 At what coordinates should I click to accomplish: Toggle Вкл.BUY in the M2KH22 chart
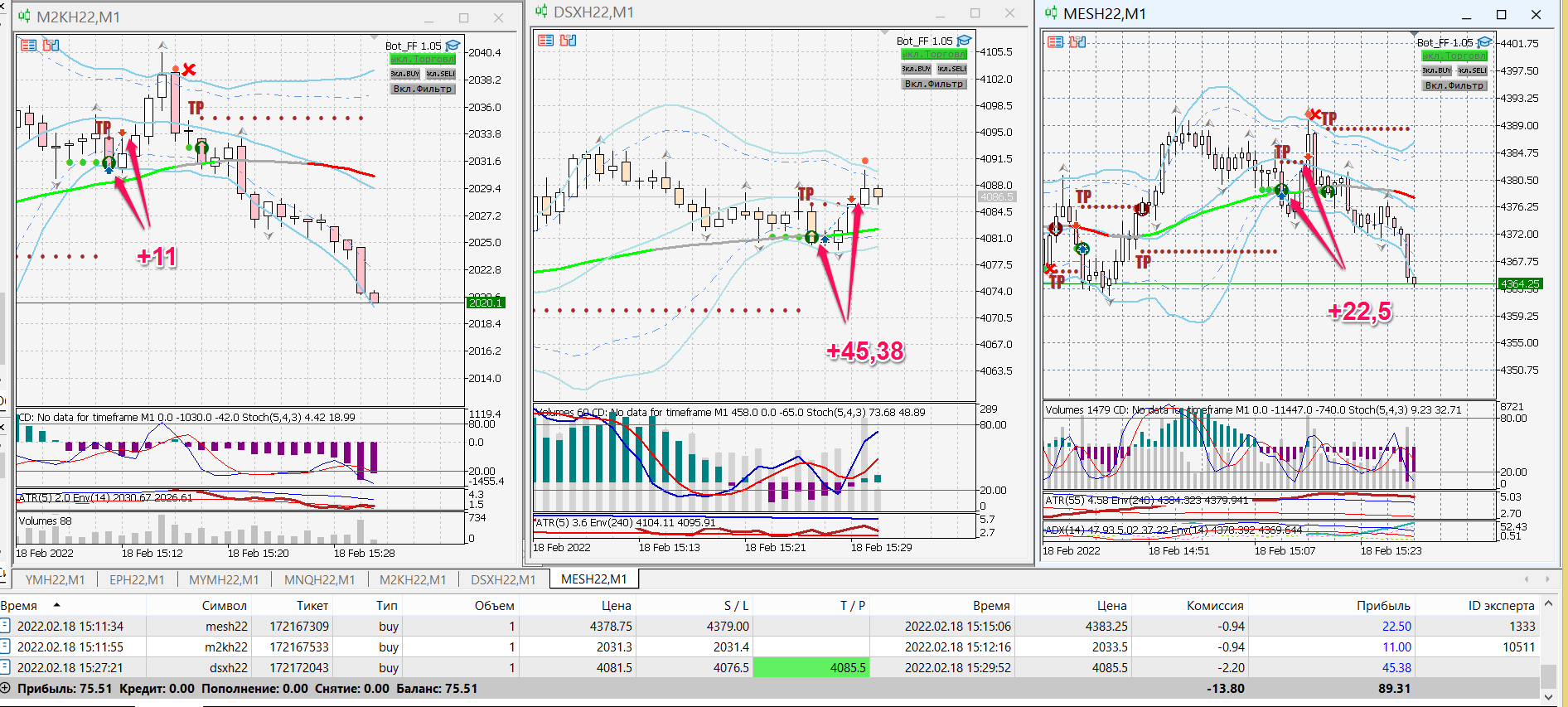405,74
